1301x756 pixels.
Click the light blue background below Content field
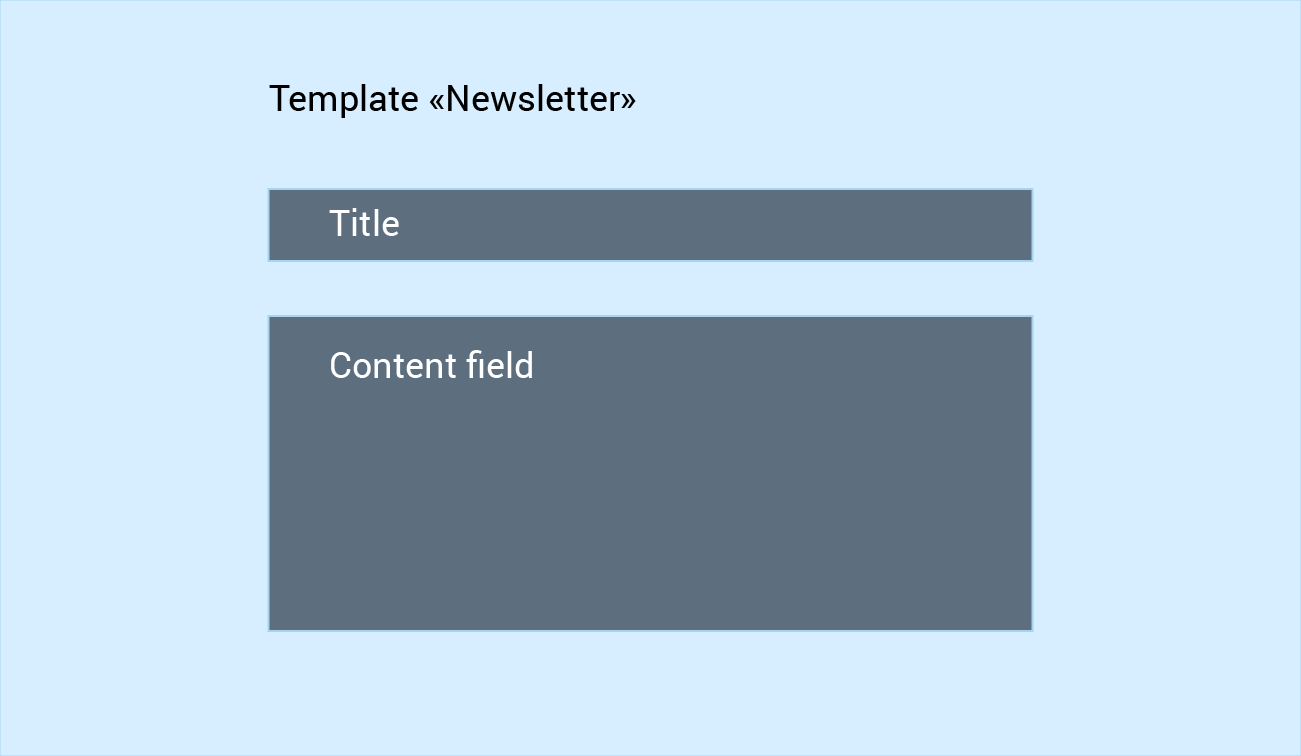(x=650, y=692)
